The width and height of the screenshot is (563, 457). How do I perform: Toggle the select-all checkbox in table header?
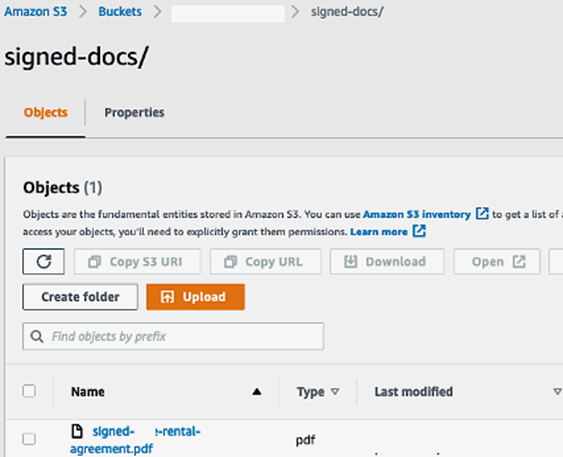(x=29, y=391)
